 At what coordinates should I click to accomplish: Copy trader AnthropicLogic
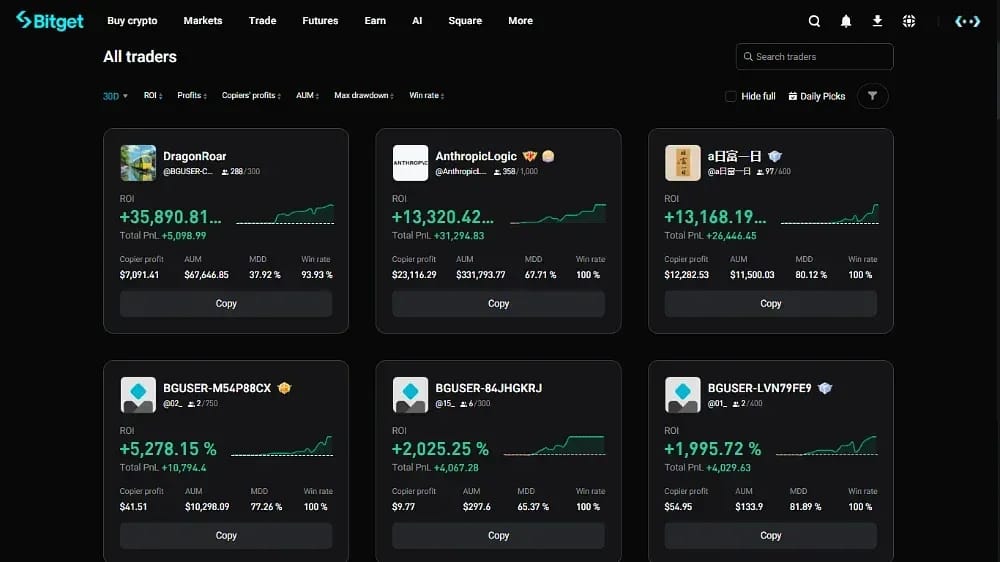click(498, 304)
